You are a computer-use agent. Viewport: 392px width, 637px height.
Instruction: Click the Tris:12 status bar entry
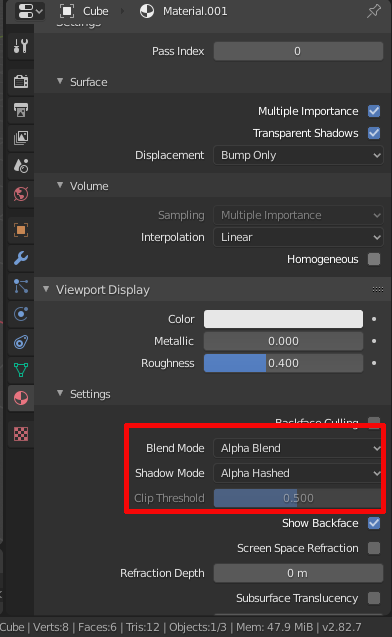click(143, 627)
